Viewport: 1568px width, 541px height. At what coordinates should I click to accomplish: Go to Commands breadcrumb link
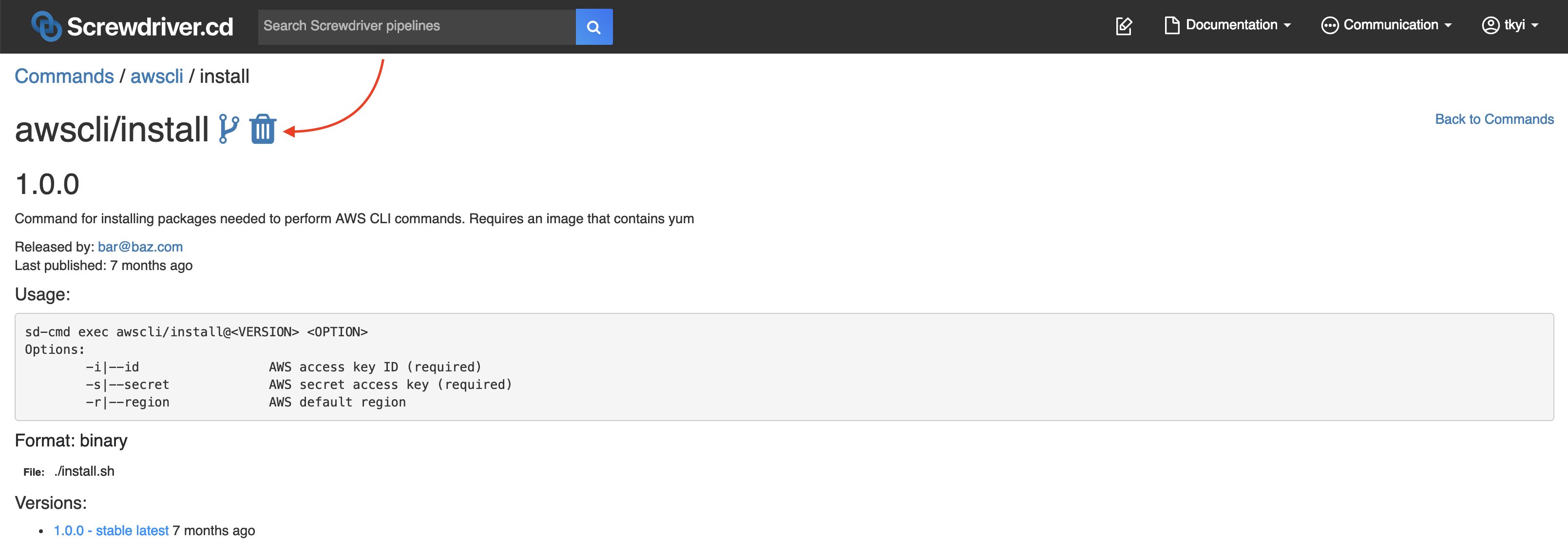pyautogui.click(x=64, y=77)
